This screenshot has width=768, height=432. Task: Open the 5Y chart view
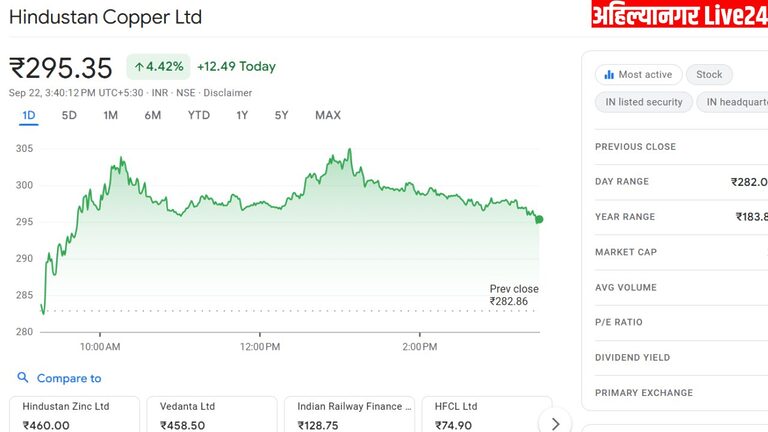(x=282, y=115)
